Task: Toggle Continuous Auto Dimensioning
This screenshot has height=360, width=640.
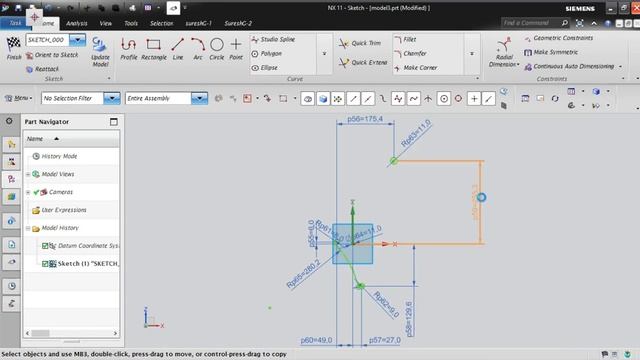Action: pyautogui.click(x=569, y=66)
